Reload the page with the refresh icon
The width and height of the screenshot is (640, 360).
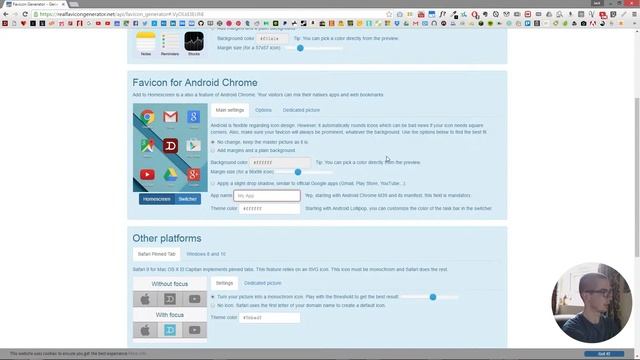(25, 14)
